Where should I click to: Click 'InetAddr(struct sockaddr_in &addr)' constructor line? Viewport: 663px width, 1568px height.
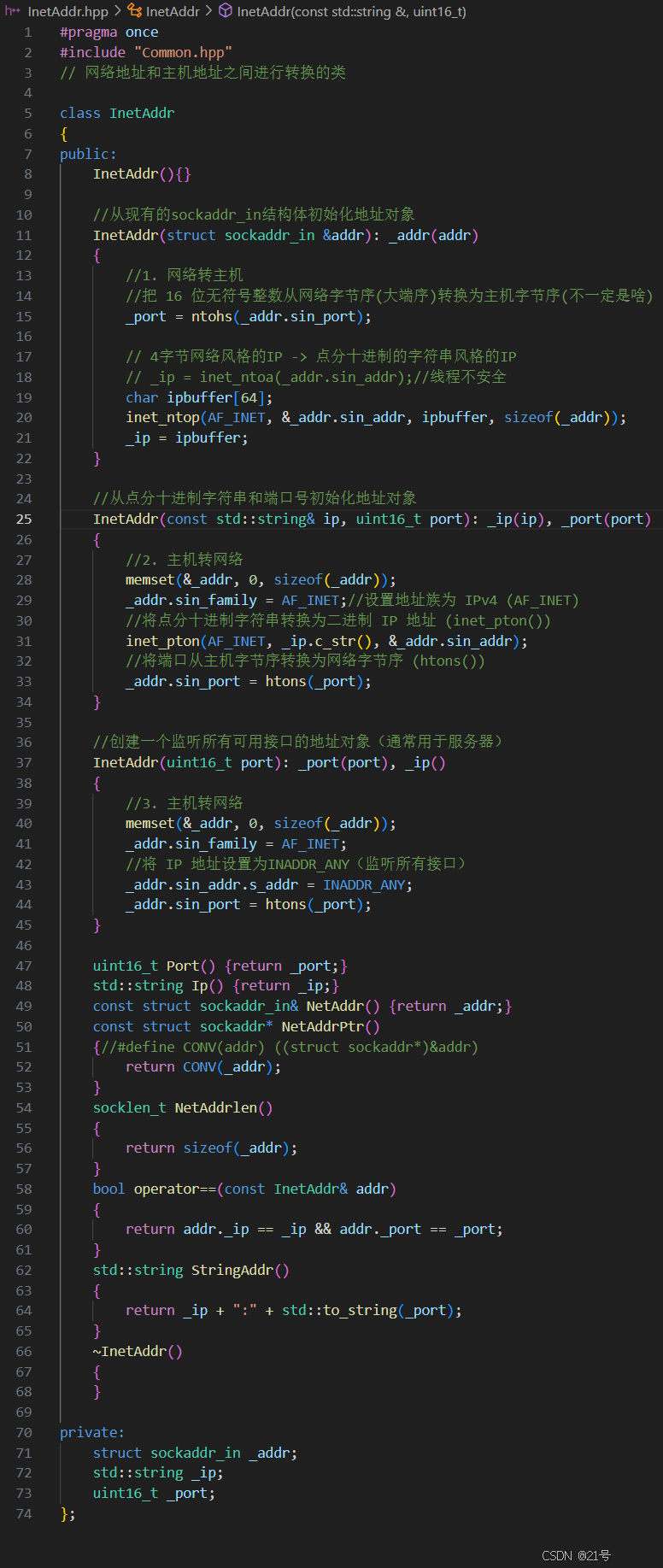tap(285, 235)
